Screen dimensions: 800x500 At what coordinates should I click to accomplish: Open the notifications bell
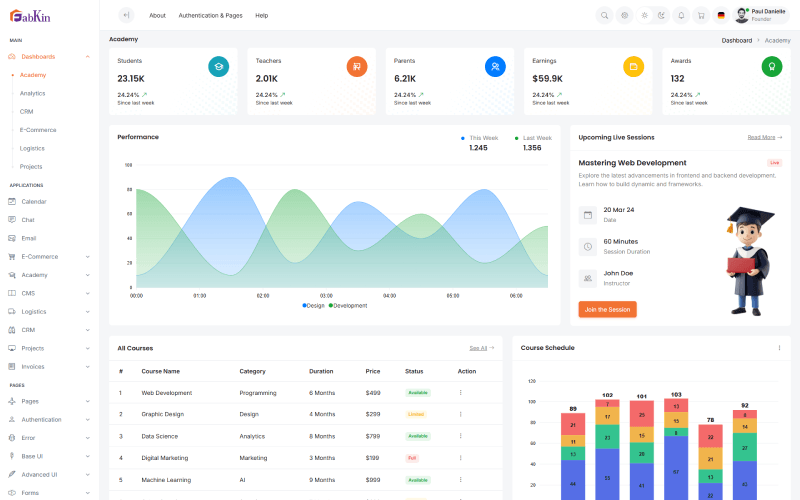[681, 15]
